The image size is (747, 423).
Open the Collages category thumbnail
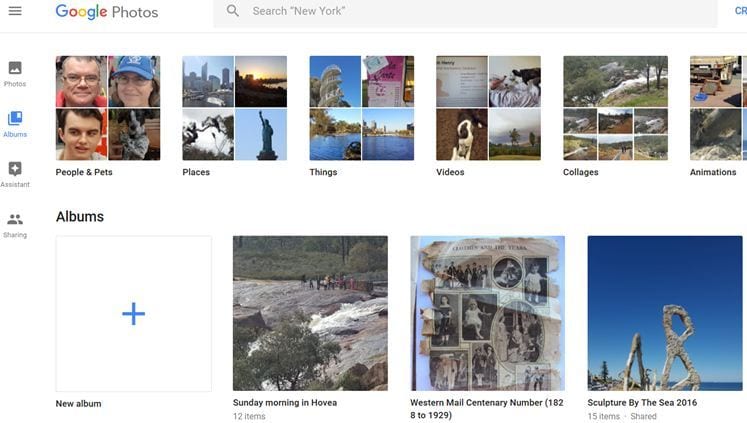tap(615, 108)
